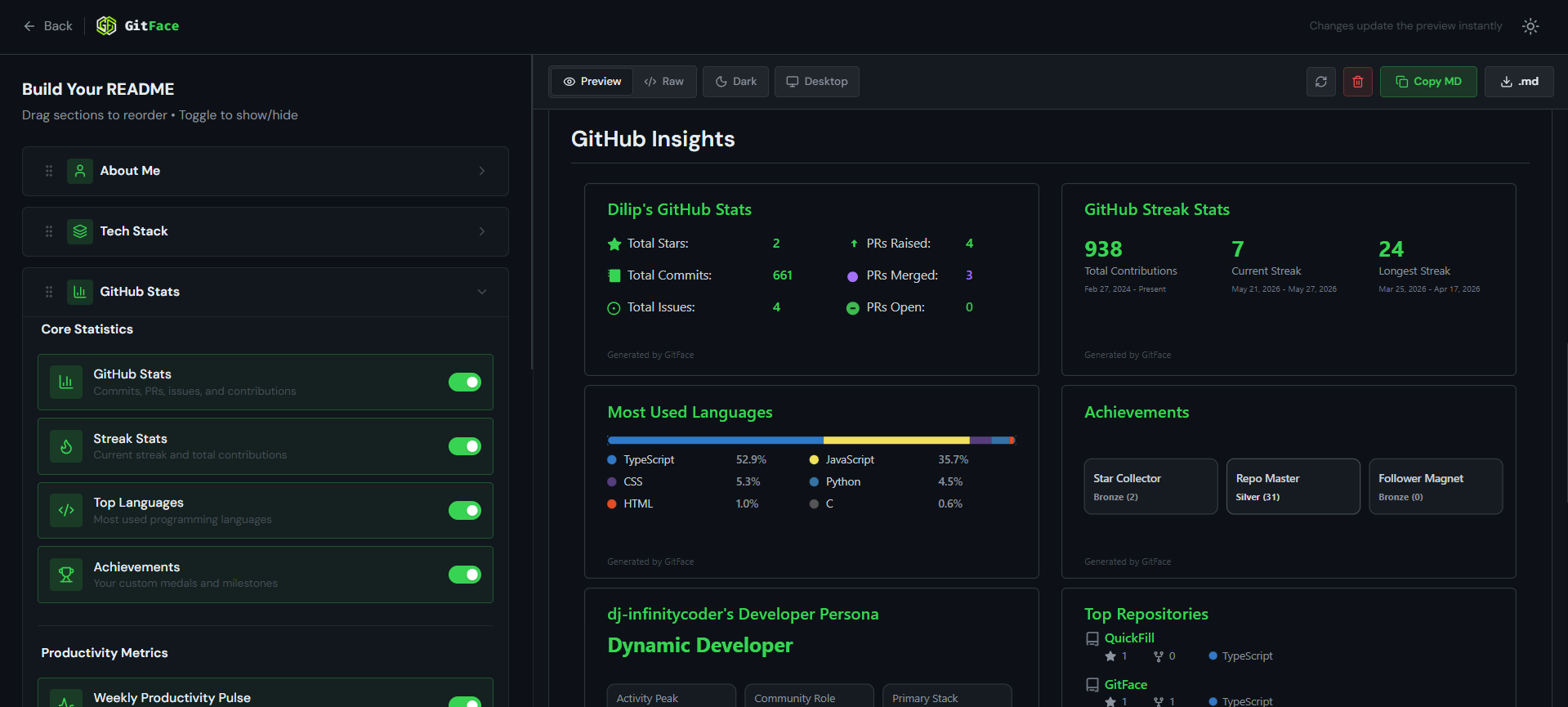Toggle light theme sun icon
Image resolution: width=1568 pixels, height=707 pixels.
point(1530,26)
